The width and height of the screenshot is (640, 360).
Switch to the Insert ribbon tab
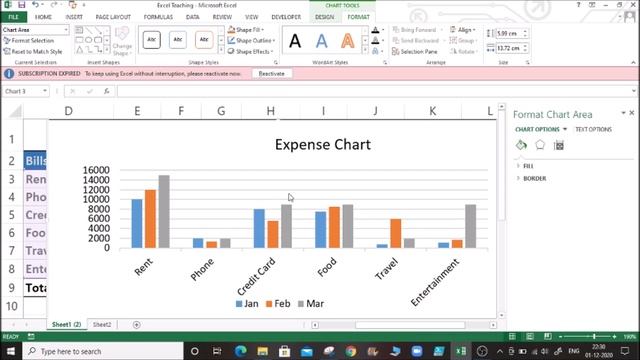pyautogui.click(x=74, y=17)
